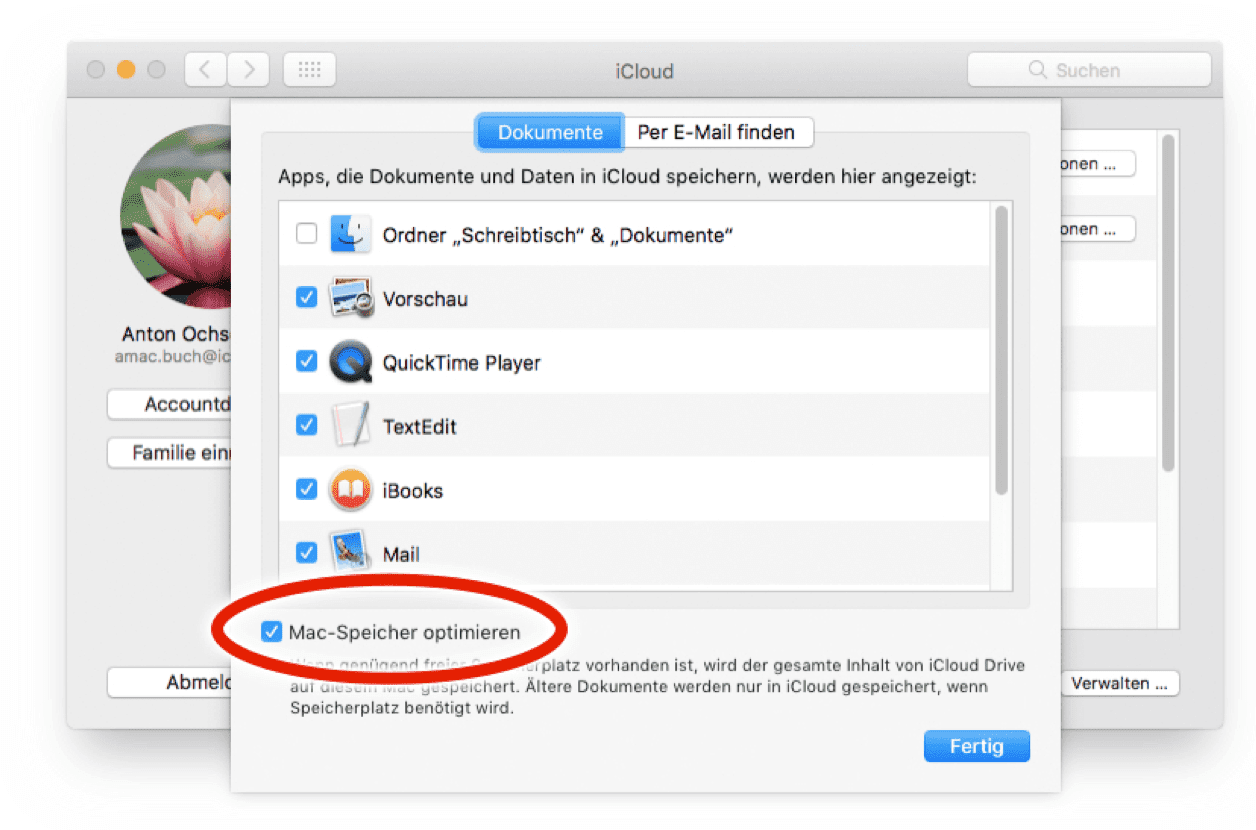1256x830 pixels.
Task: Click the iCloud window's service list scrollbar
Action: [1168, 304]
